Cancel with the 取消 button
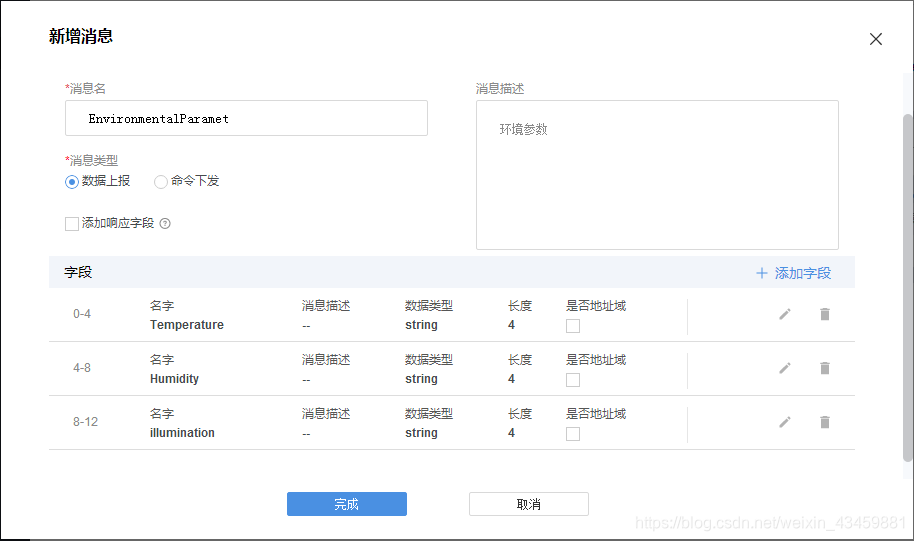The height and width of the screenshot is (541, 914). click(x=529, y=504)
